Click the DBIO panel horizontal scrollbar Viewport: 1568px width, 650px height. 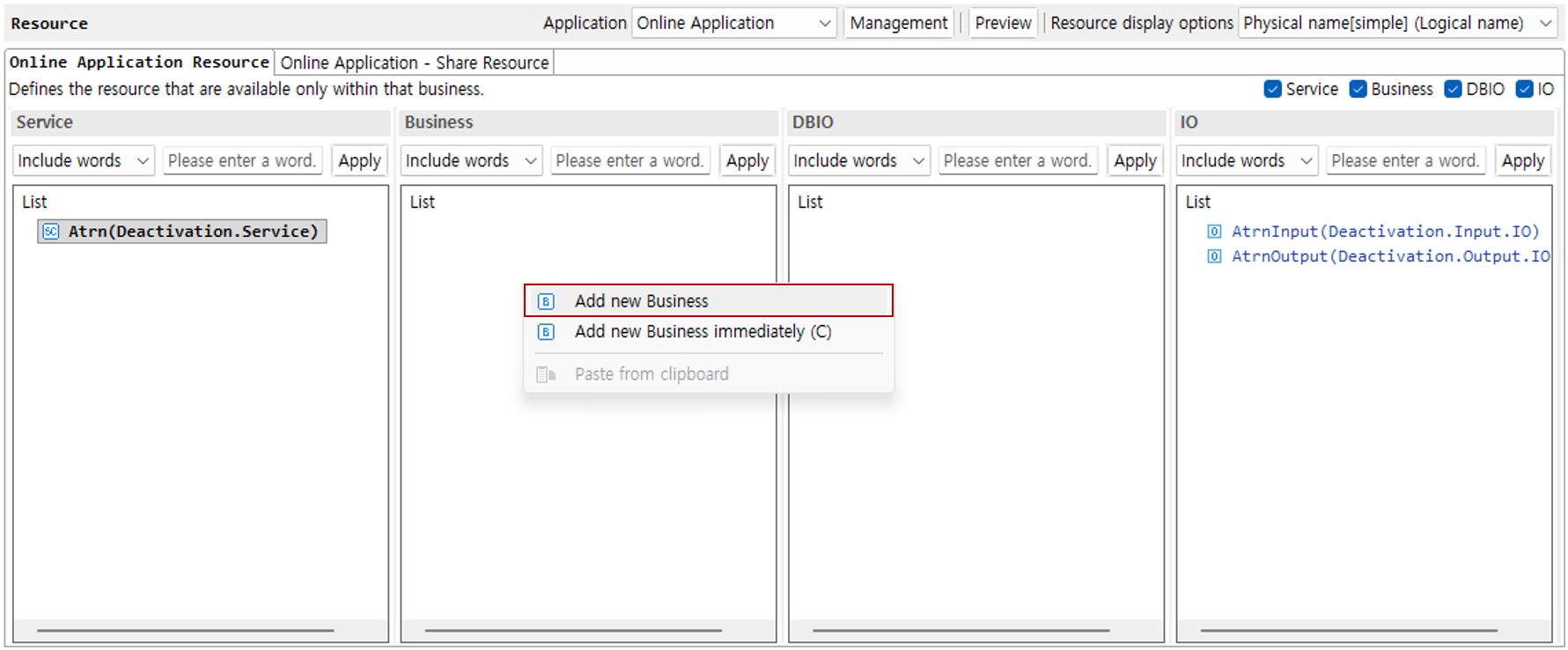click(x=961, y=631)
